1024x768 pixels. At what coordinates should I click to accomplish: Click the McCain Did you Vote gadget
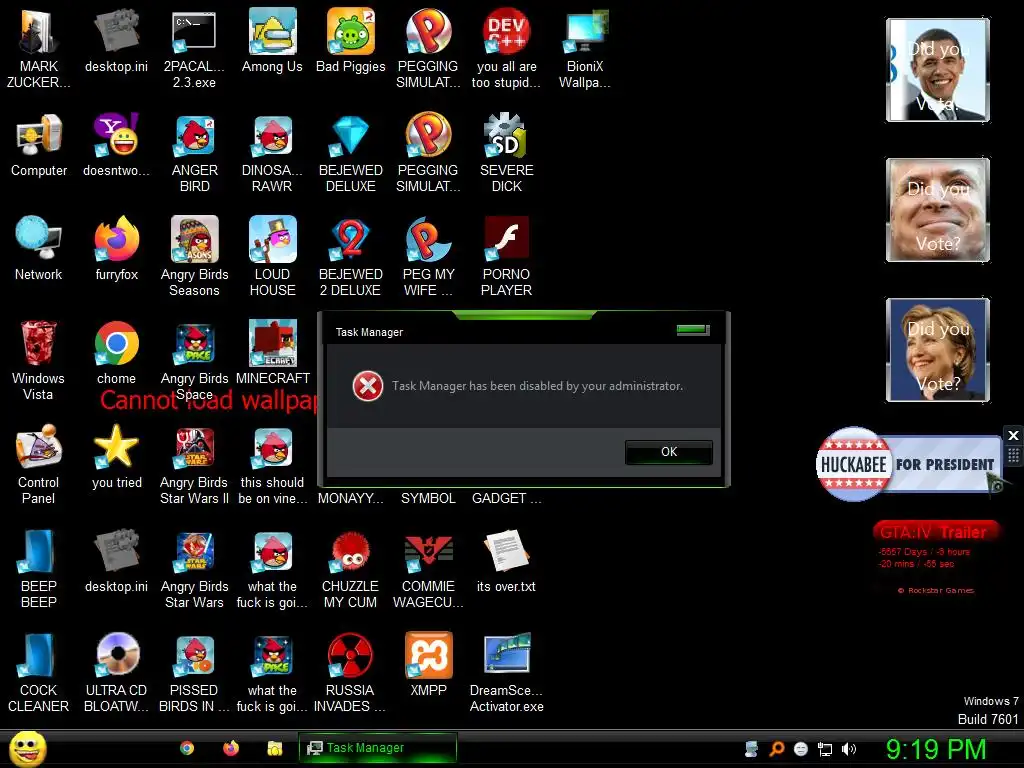[x=938, y=210]
